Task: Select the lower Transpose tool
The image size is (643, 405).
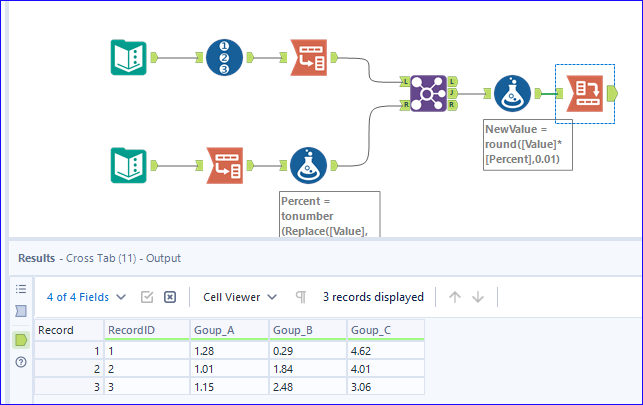Action: coord(225,165)
